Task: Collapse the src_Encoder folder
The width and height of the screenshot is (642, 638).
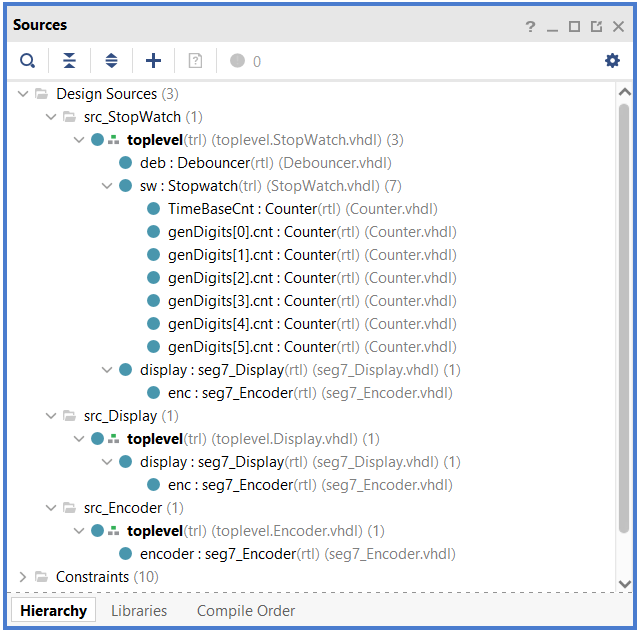Action: coord(51,508)
